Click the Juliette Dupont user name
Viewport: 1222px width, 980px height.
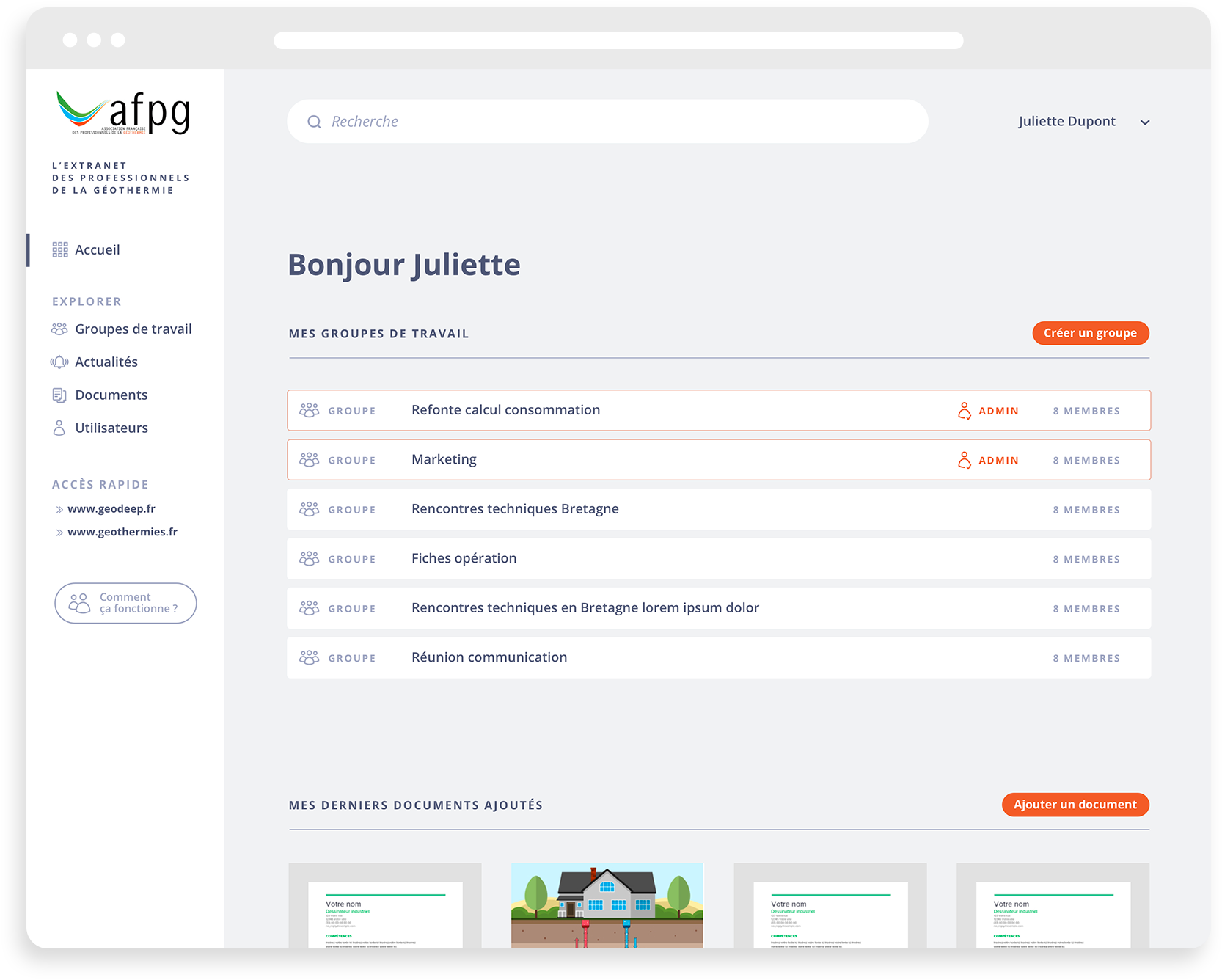coord(1066,122)
